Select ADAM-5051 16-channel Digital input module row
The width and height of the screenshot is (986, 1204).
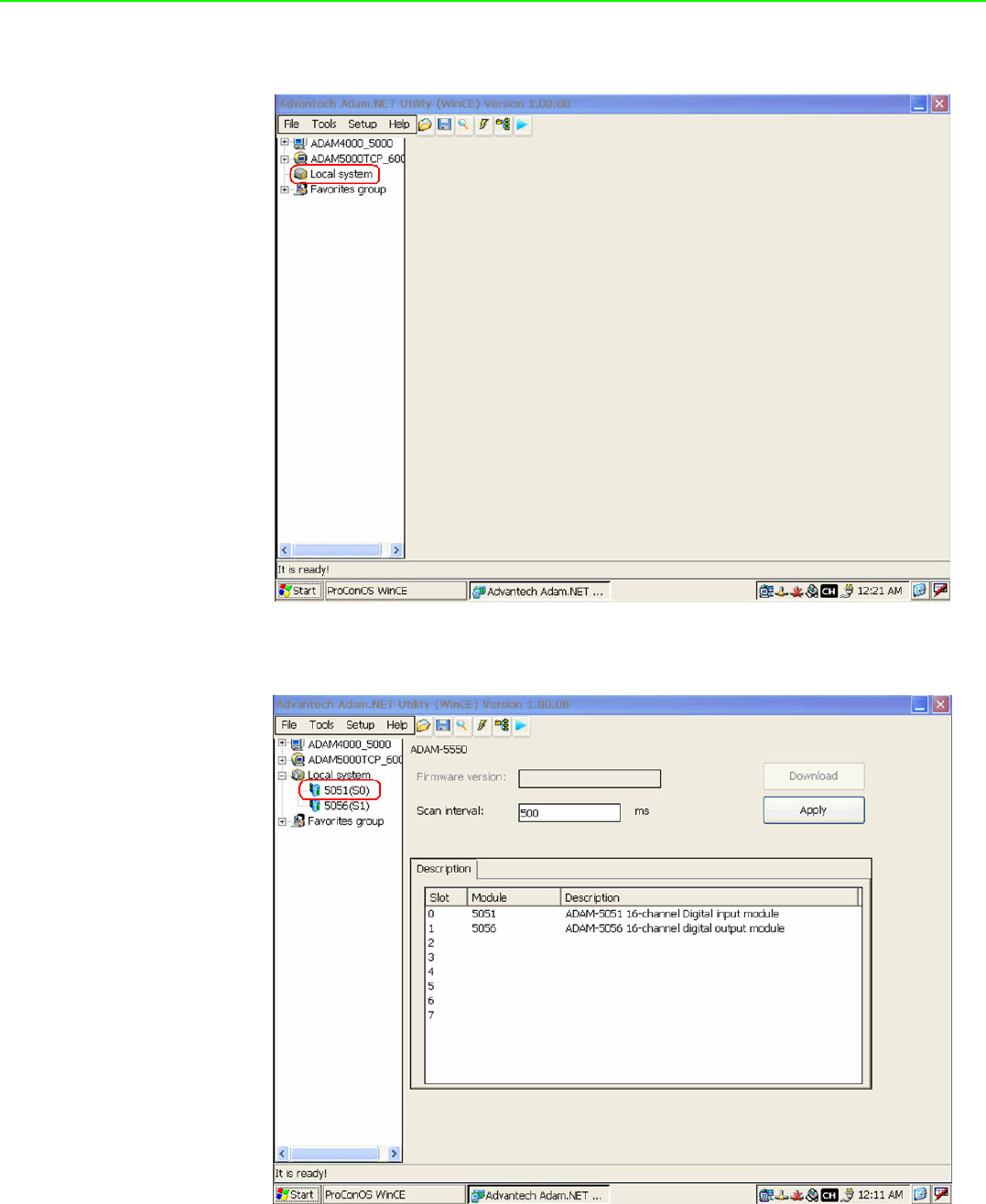(643, 914)
